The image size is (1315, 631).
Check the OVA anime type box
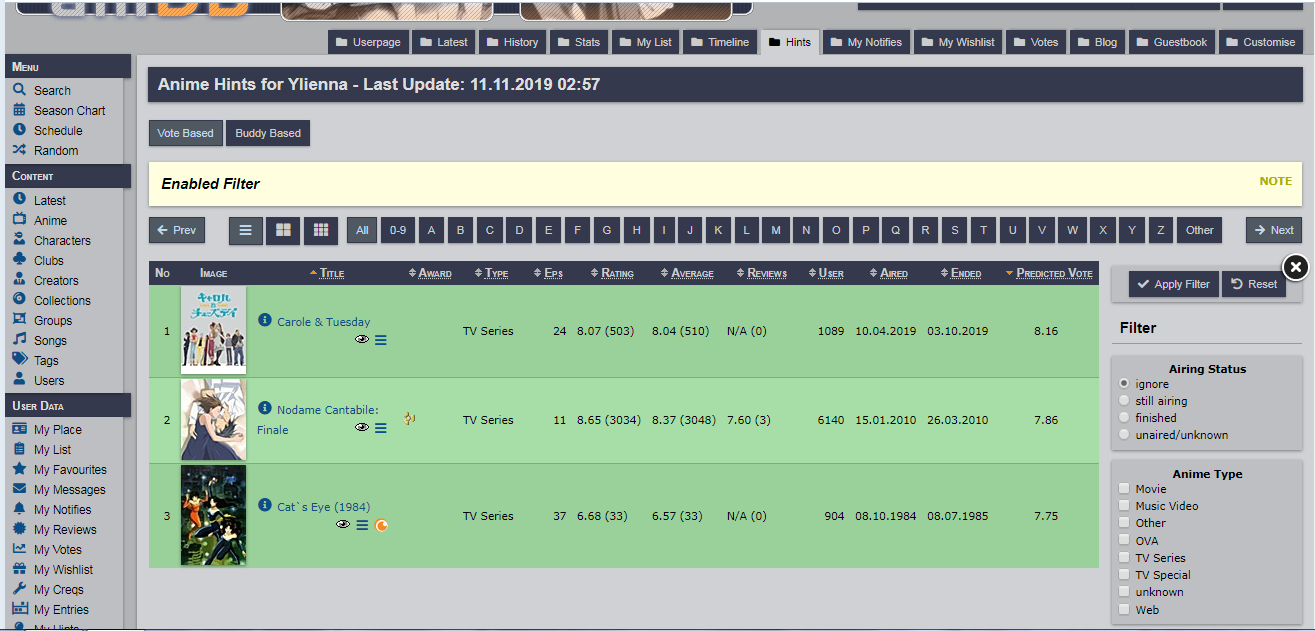click(1125, 540)
